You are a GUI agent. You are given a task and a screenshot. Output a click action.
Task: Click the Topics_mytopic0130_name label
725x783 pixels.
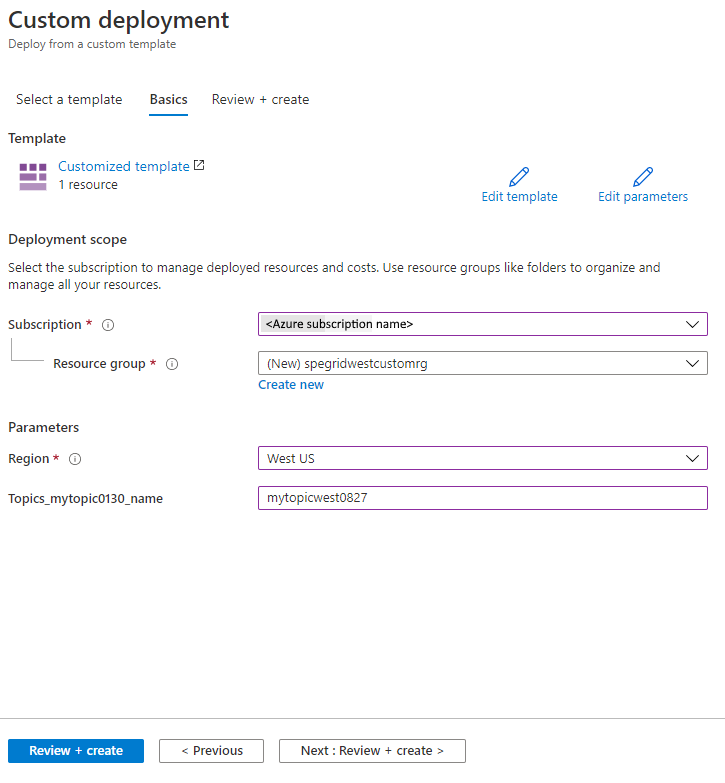click(85, 498)
